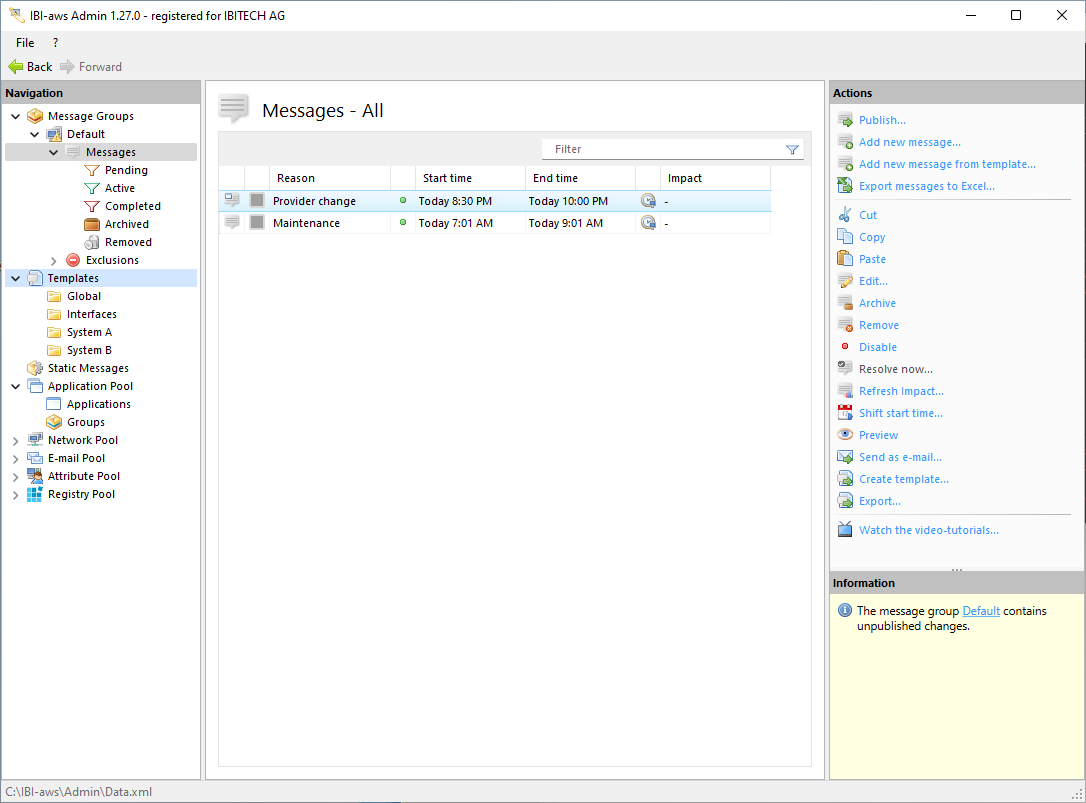Click the Back arrow icon
This screenshot has width=1086, height=803.
(x=16, y=67)
